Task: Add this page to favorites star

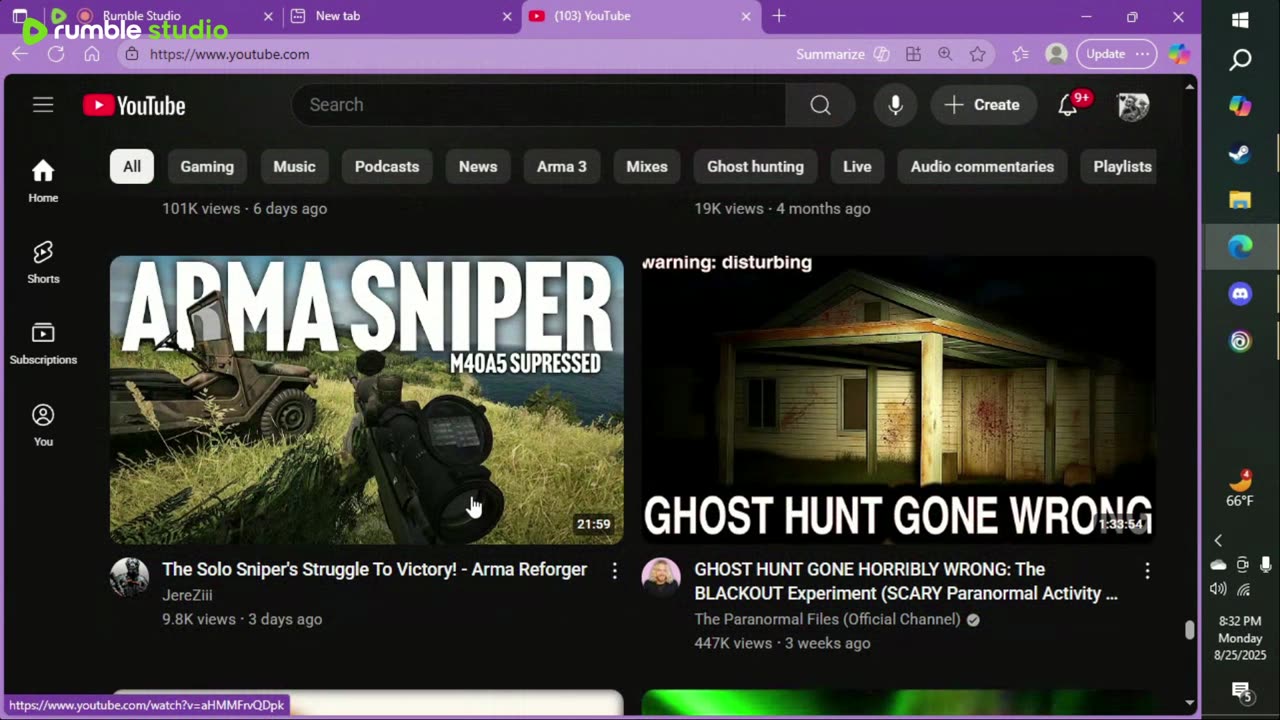Action: 977,54
